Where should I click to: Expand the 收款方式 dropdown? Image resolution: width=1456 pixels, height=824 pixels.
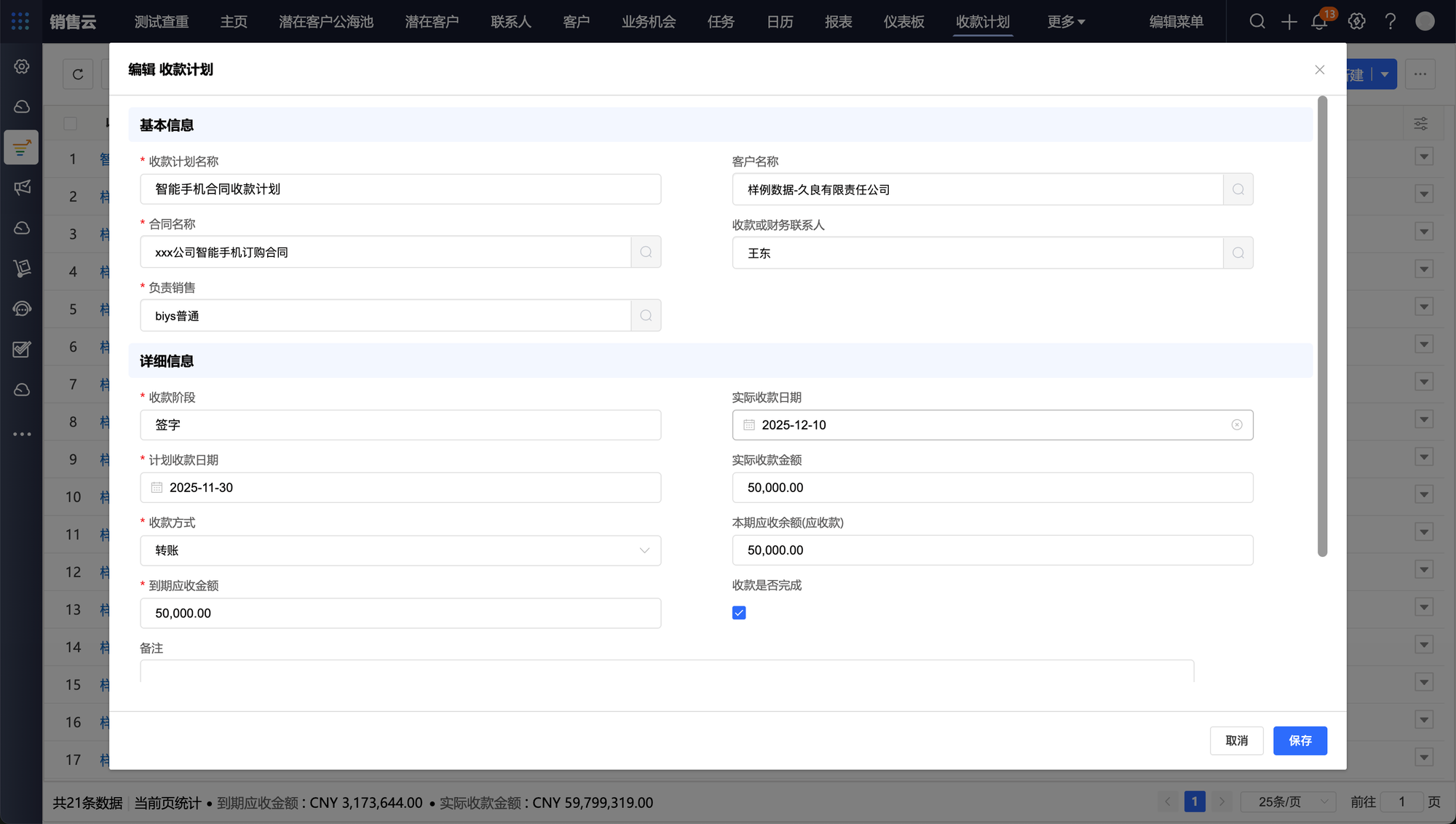[644, 550]
